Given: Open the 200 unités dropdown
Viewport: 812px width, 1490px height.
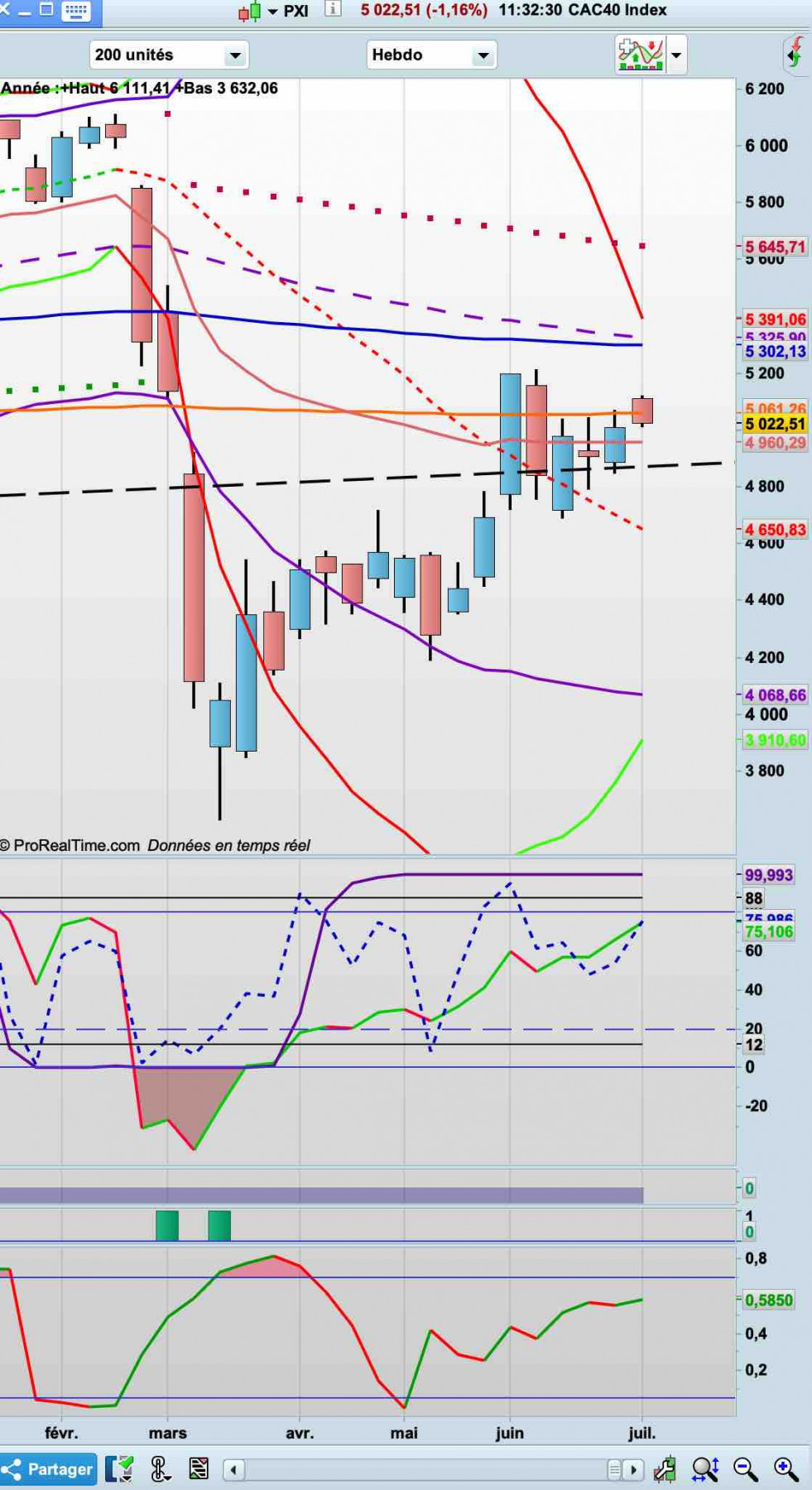Looking at the screenshot, I should pos(169,55).
